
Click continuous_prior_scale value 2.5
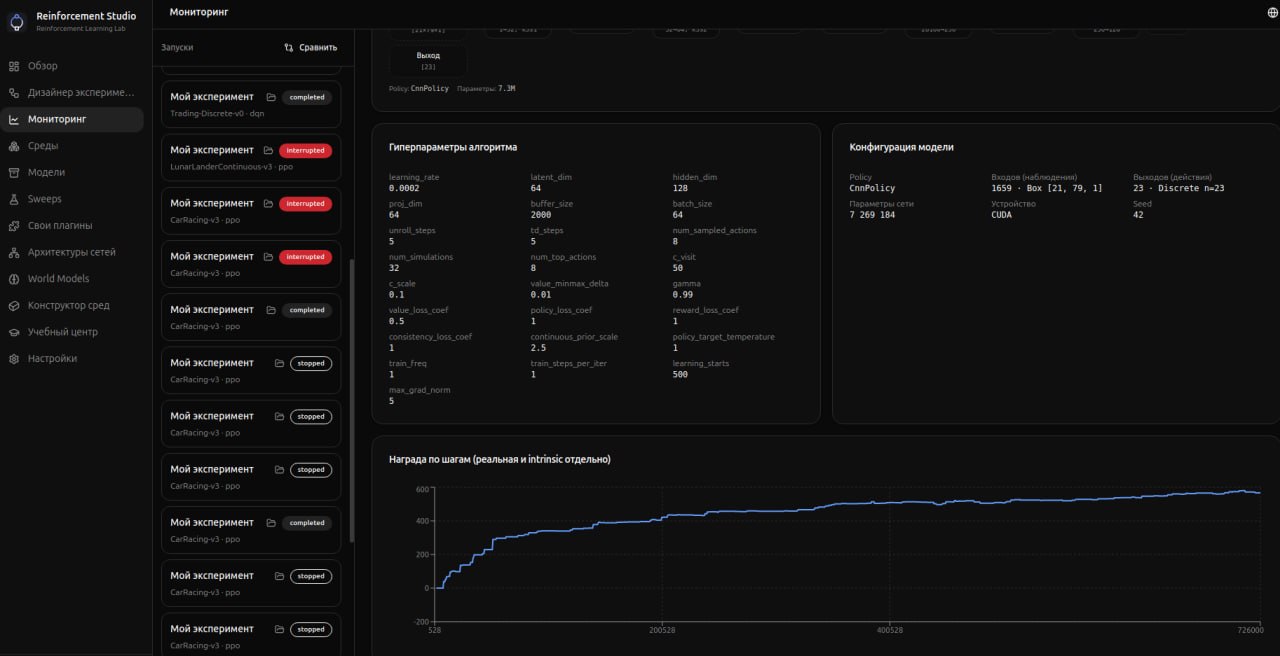[538, 348]
